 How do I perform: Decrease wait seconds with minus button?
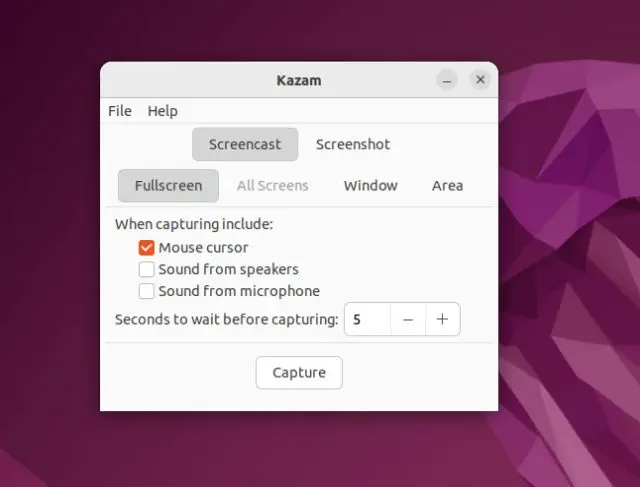pyautogui.click(x=408, y=319)
